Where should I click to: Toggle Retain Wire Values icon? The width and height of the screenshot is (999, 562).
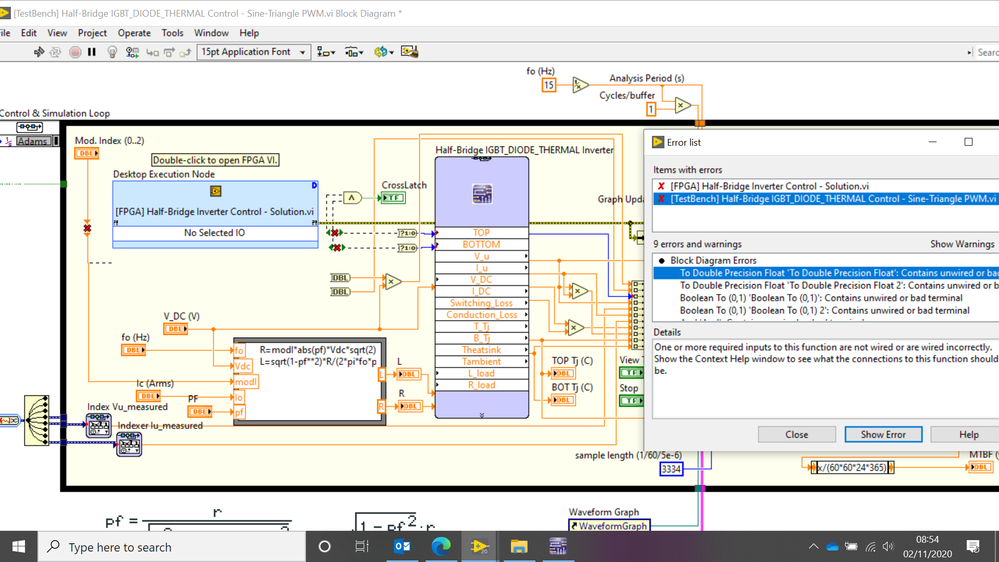coord(133,52)
